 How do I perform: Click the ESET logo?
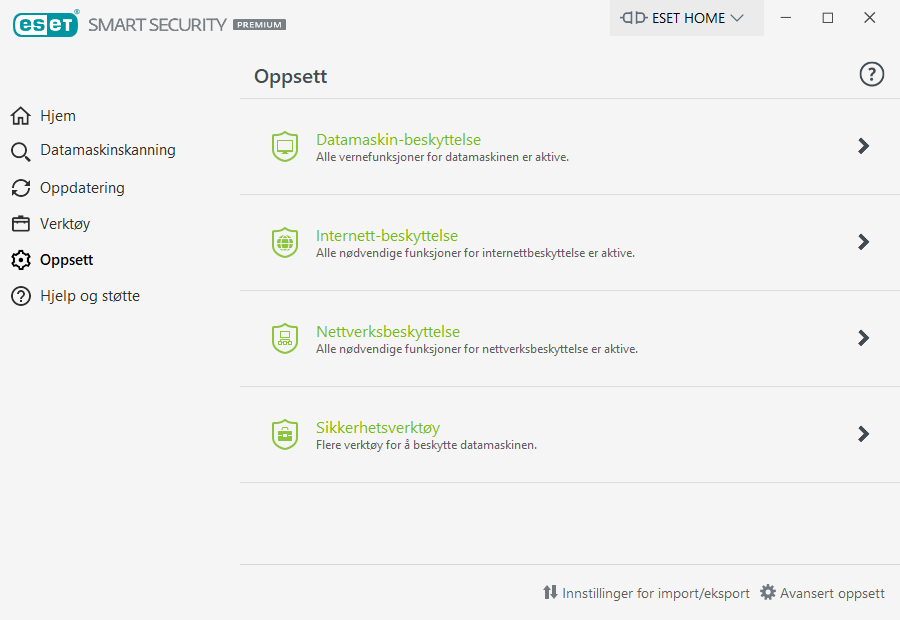pos(45,24)
